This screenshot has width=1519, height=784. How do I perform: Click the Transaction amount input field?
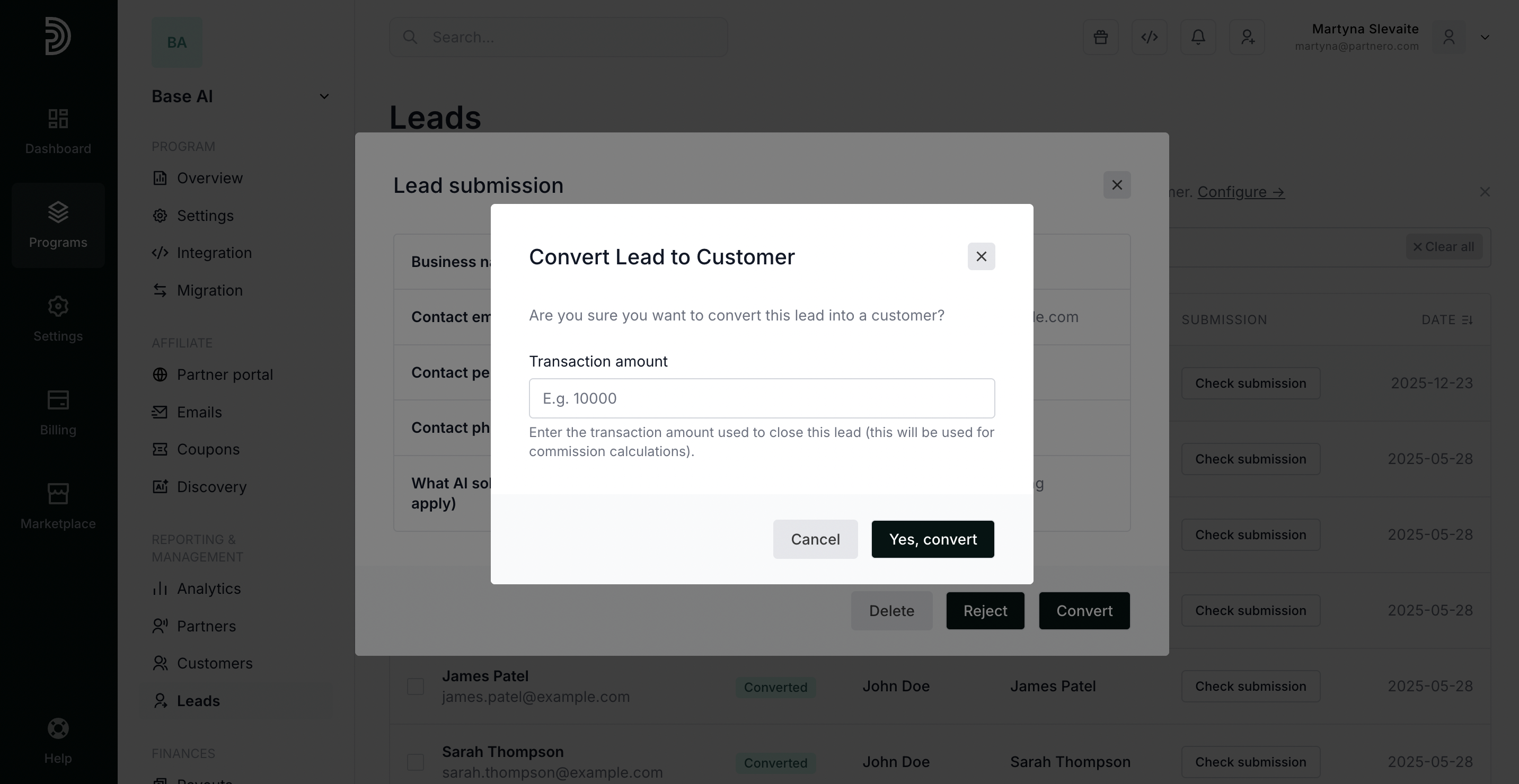(761, 398)
